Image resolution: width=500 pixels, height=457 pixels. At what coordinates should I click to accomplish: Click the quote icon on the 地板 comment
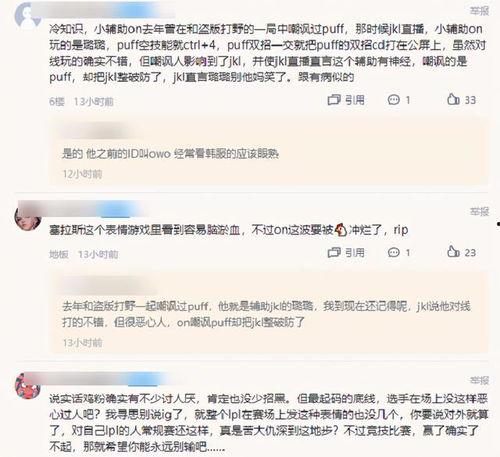click(334, 252)
